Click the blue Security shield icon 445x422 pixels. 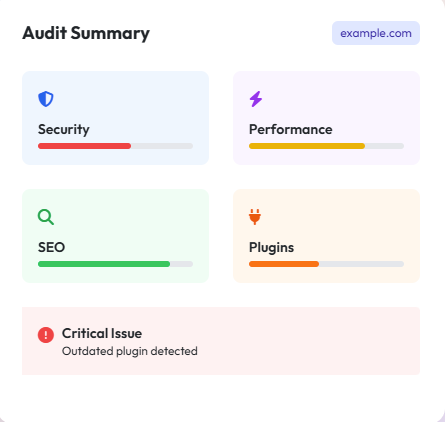[46, 99]
